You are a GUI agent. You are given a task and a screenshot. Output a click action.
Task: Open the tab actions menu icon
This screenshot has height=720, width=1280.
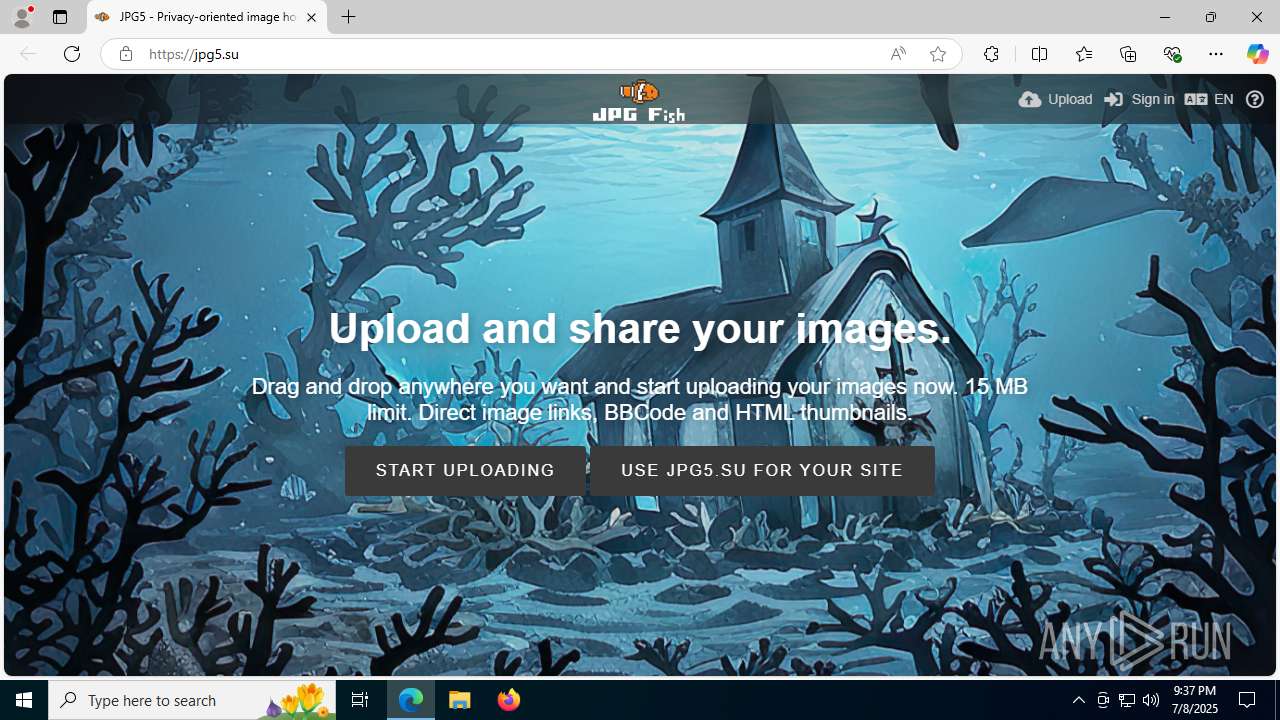tap(60, 17)
